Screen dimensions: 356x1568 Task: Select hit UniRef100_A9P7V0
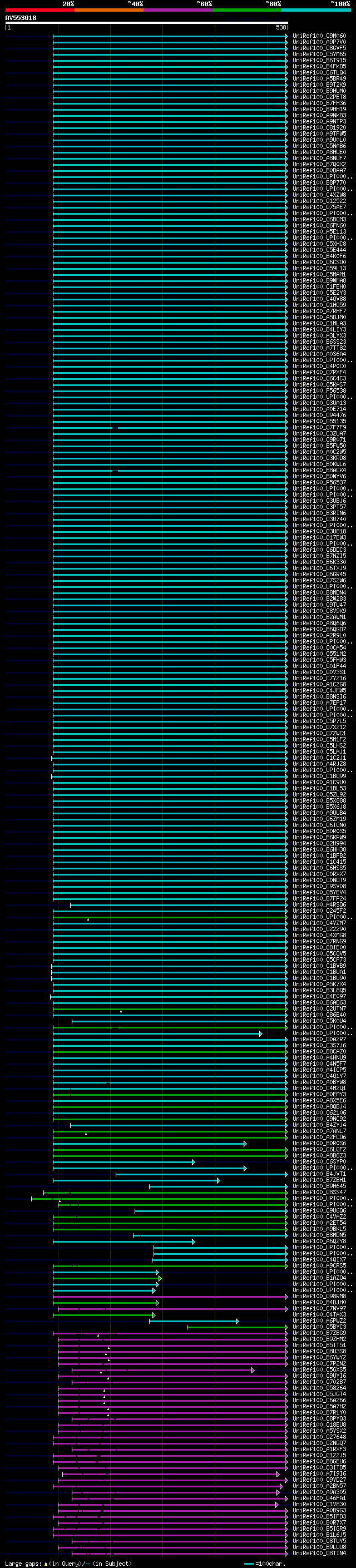[319, 42]
